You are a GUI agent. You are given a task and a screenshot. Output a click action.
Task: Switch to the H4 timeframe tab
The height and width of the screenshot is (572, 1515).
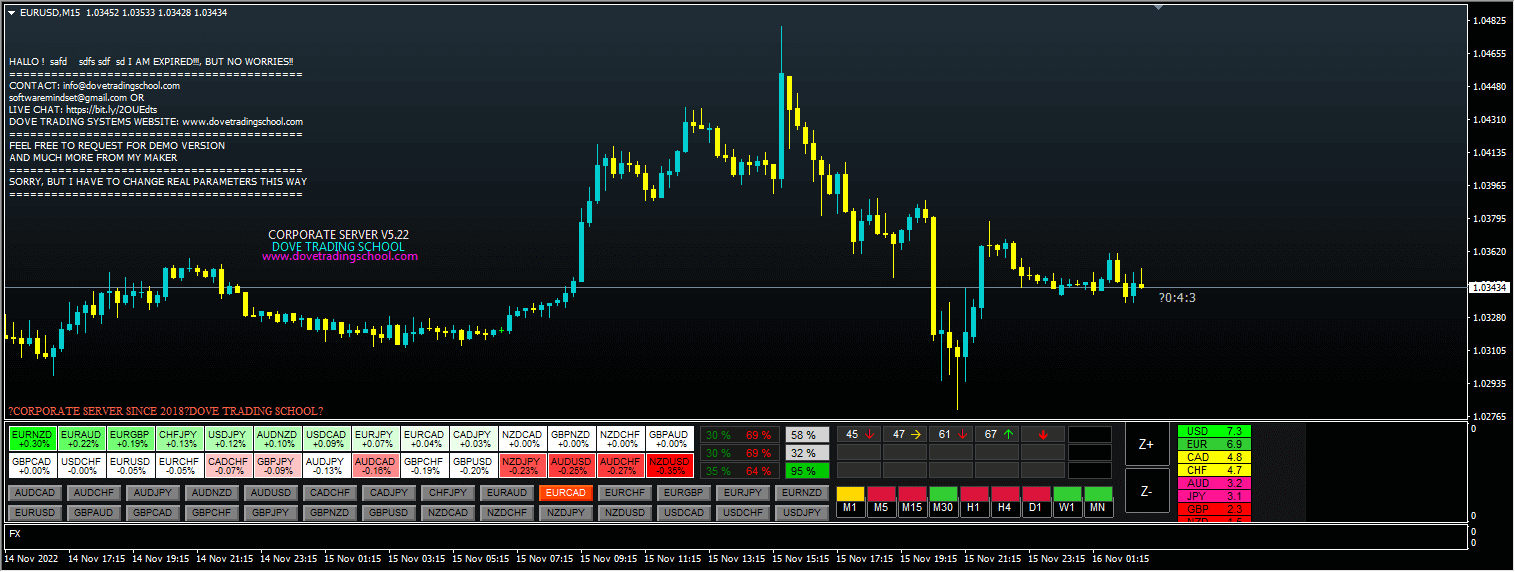pos(1005,509)
